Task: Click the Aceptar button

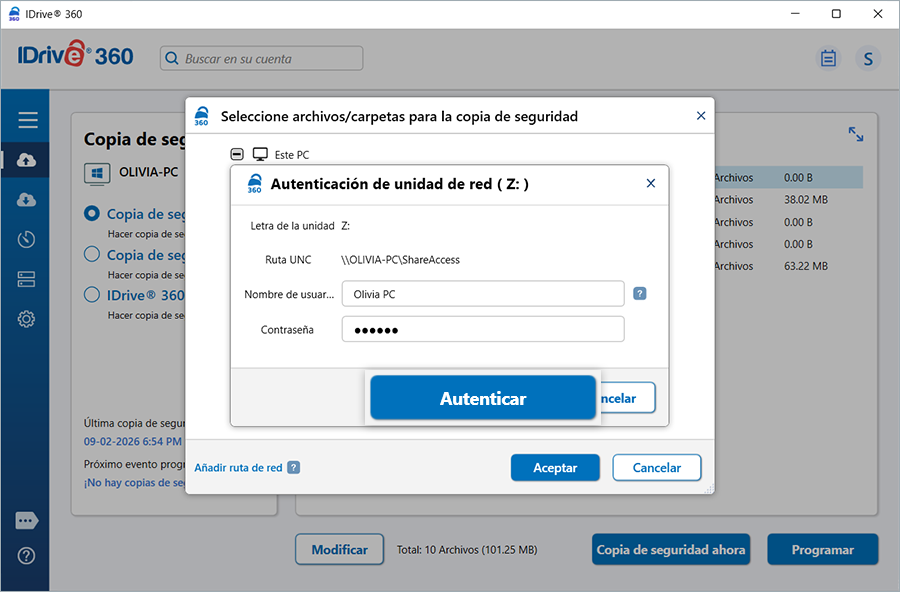Action: click(555, 467)
